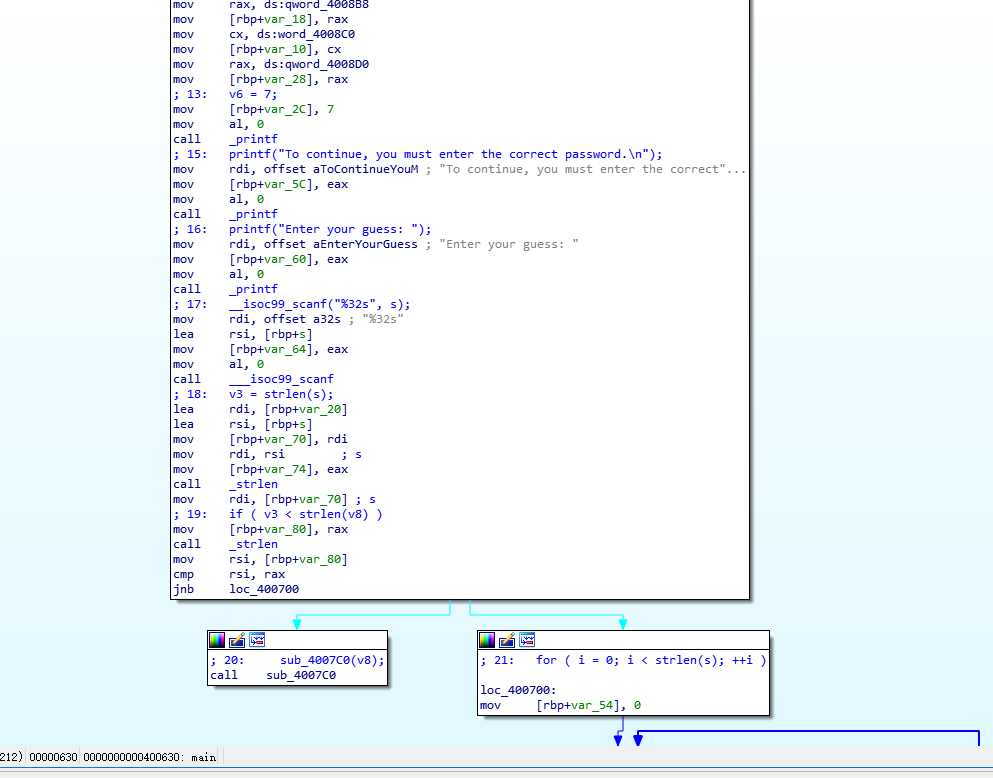Open color picker icon on loc_400700 block
993x778 pixels.
pos(487,640)
